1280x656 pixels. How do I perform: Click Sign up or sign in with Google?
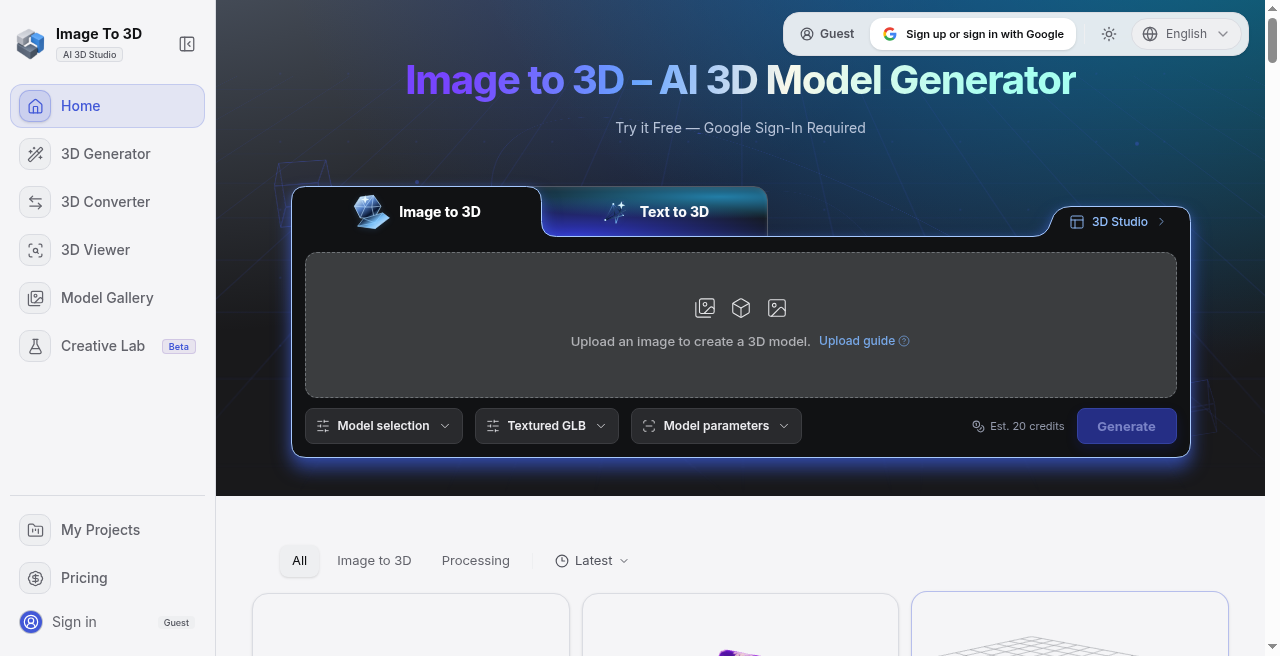pos(973,34)
